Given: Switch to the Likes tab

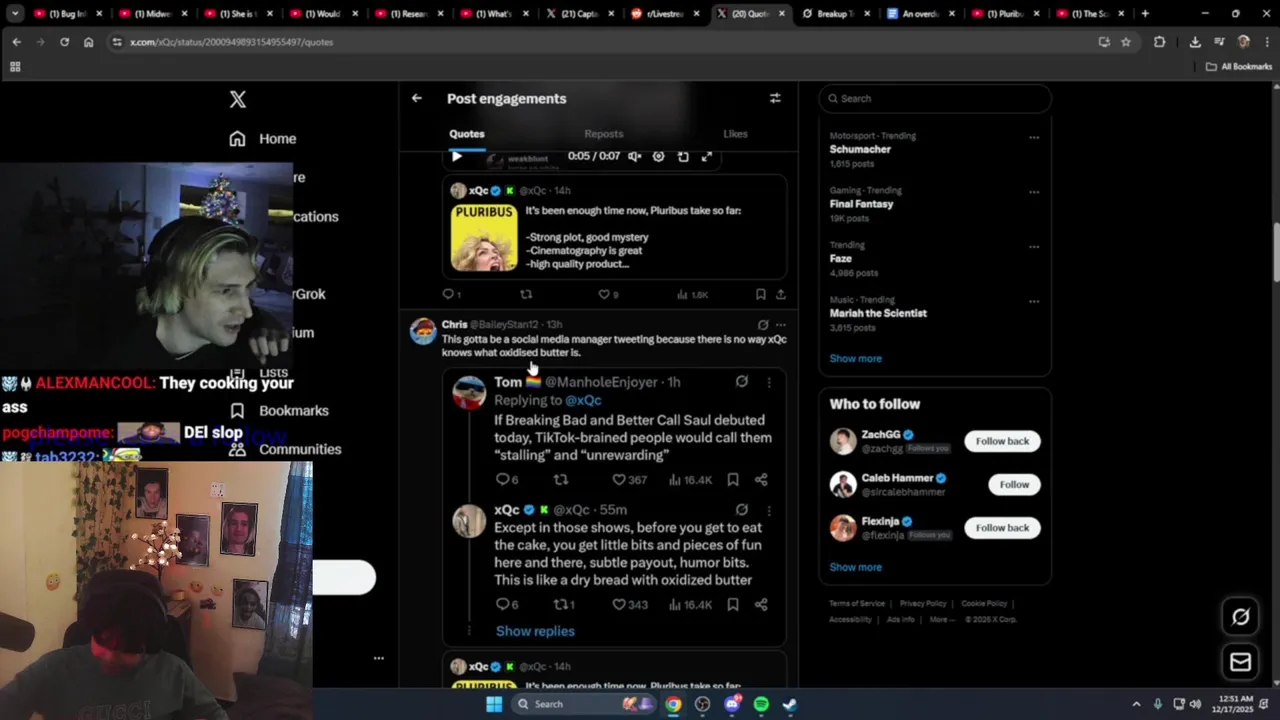Looking at the screenshot, I should [735, 134].
